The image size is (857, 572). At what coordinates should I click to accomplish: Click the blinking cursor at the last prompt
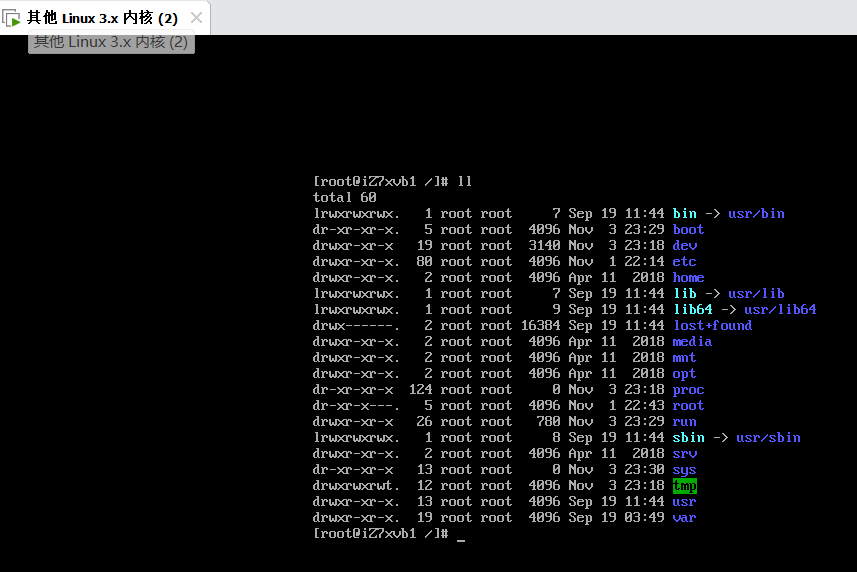461,535
